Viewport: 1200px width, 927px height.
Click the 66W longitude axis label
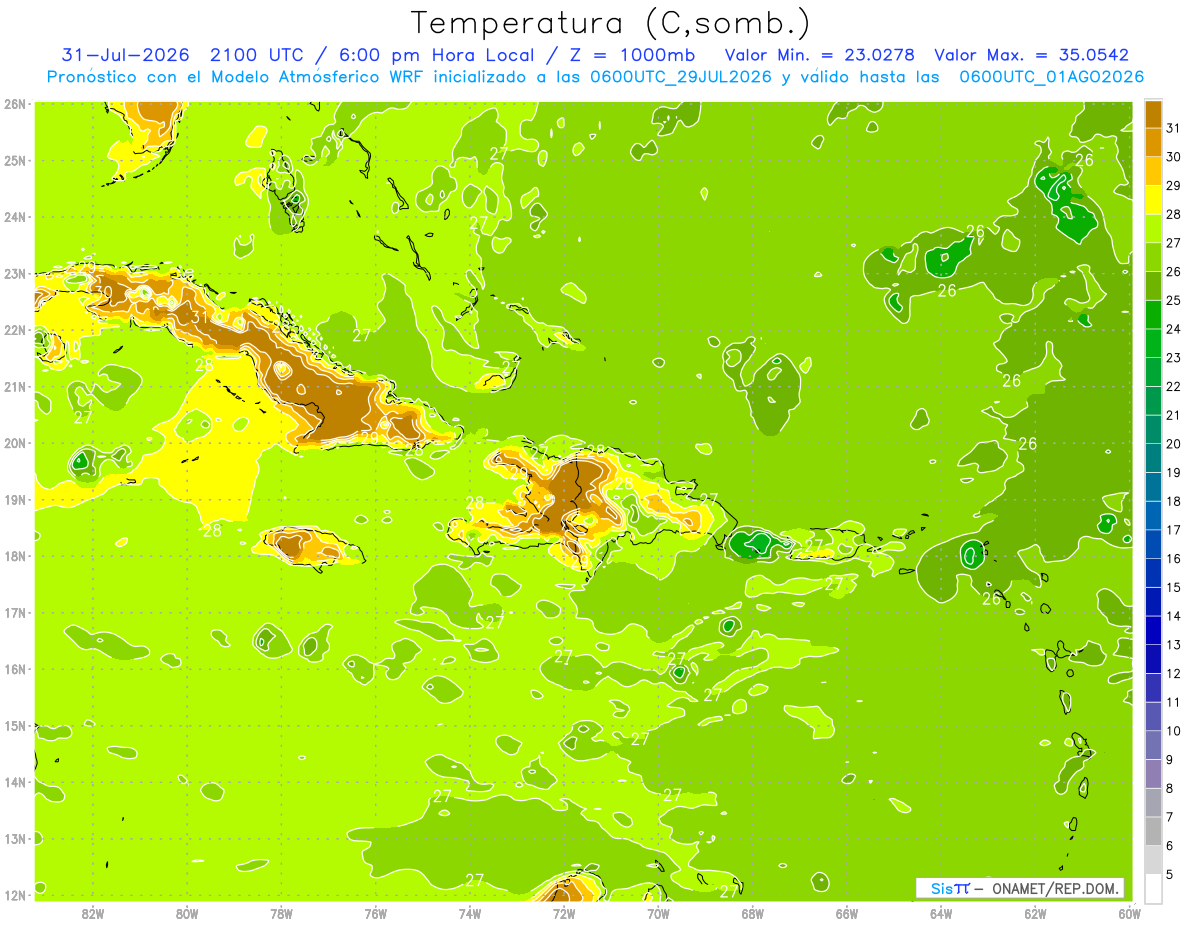(x=847, y=913)
